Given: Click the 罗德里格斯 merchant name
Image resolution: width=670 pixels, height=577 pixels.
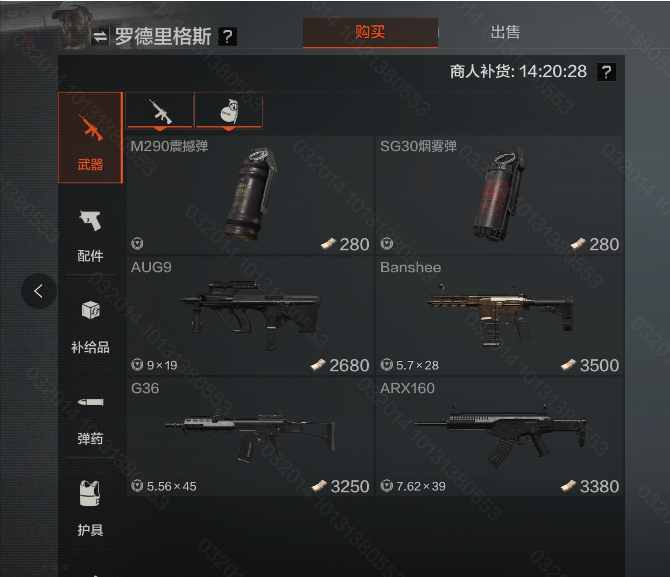Looking at the screenshot, I should [163, 37].
